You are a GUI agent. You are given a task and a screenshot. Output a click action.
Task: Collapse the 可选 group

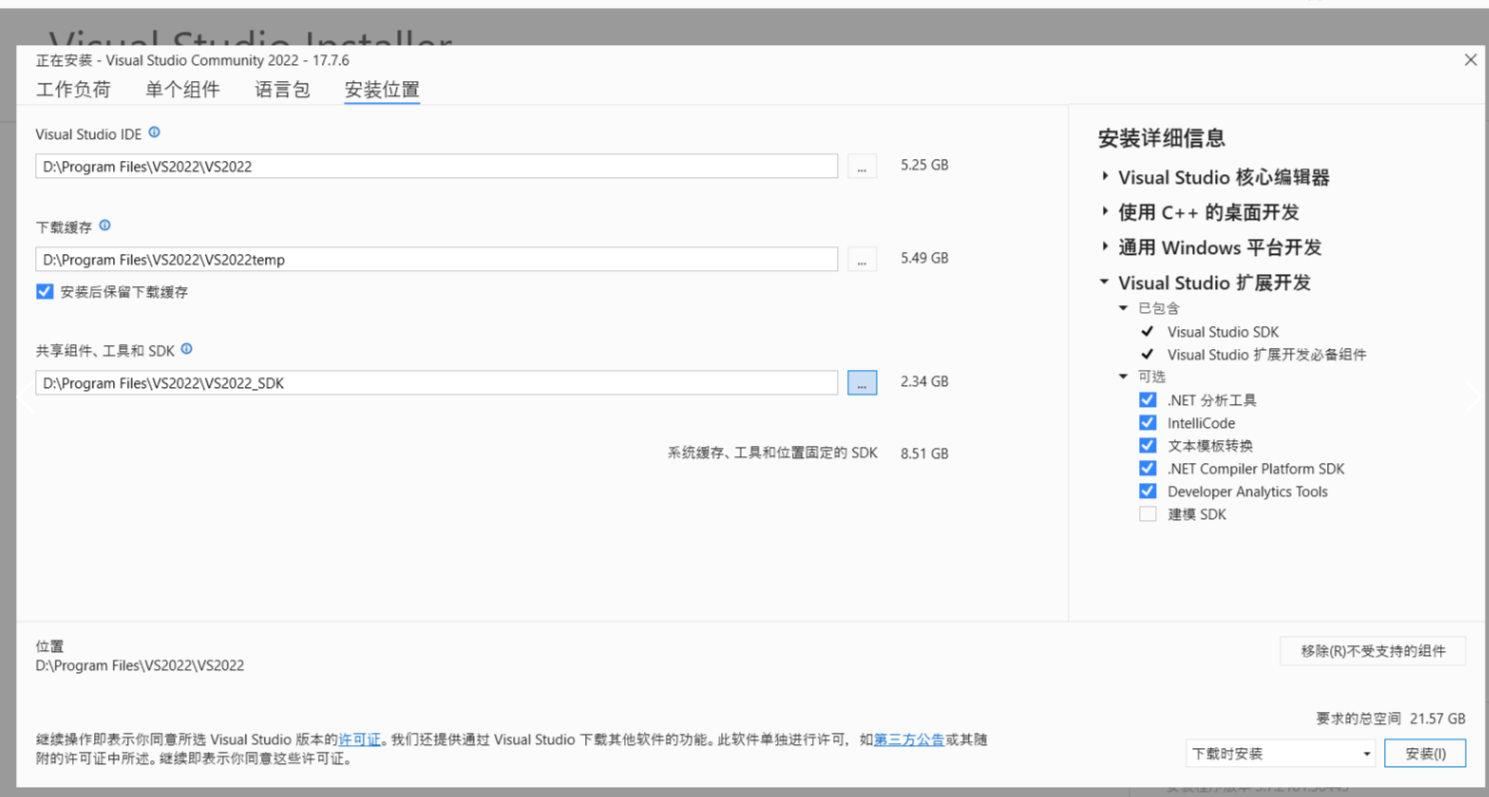coord(1124,376)
